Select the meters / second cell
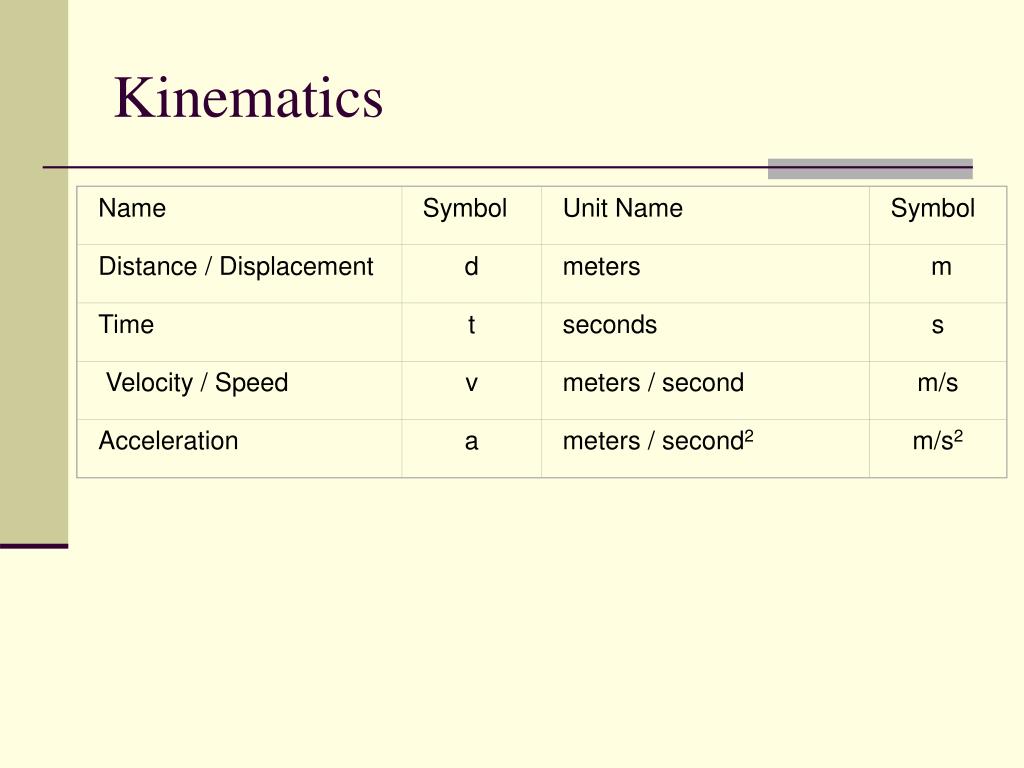Image resolution: width=1024 pixels, height=768 pixels. click(x=653, y=383)
